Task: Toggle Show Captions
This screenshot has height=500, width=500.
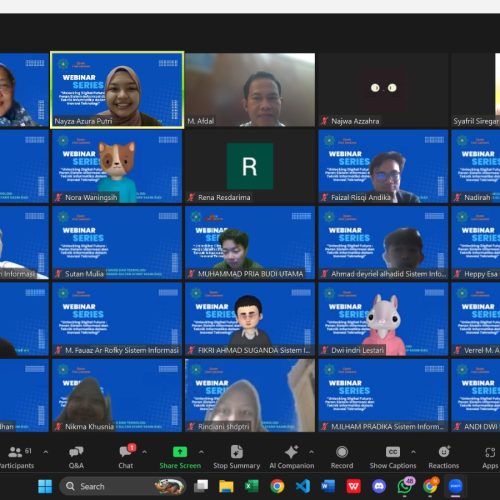Action: point(393,458)
